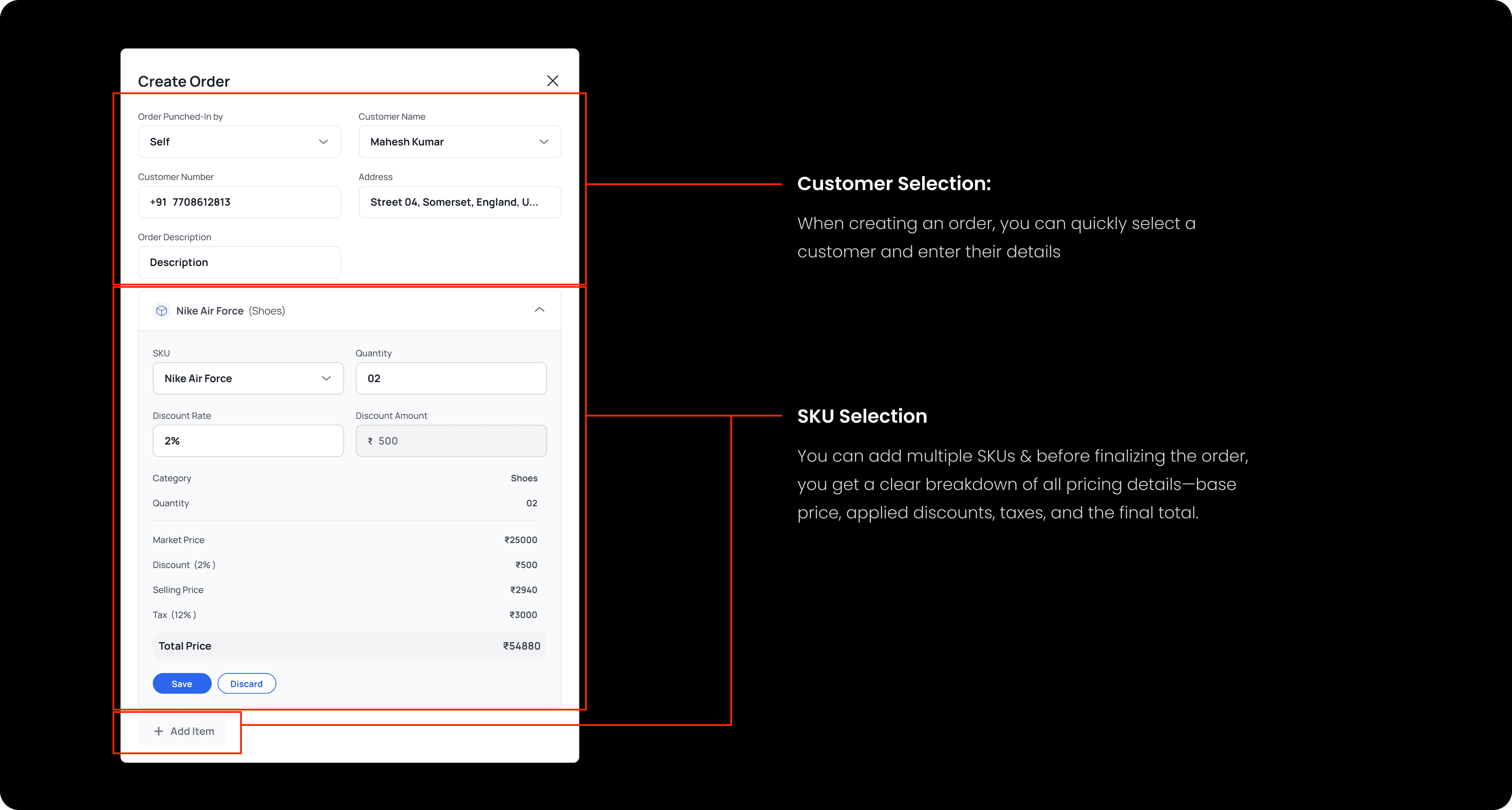
Task: Open the Order Punched-In by dropdown
Action: point(239,142)
